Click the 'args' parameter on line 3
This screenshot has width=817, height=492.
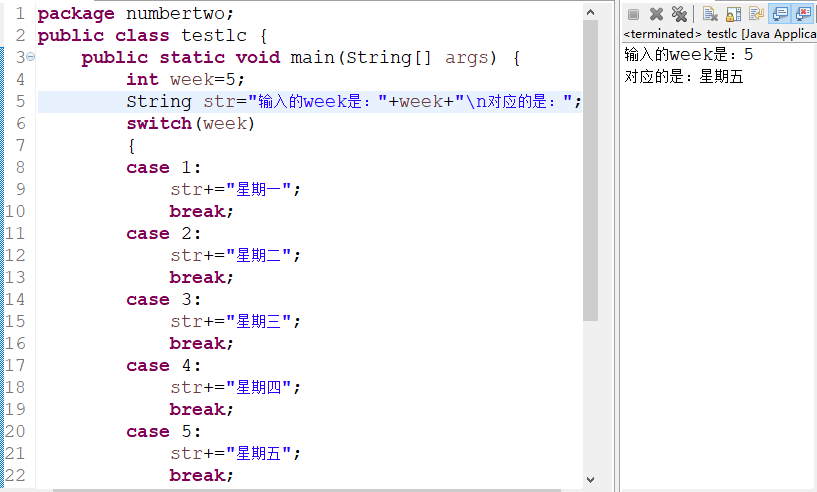coord(466,57)
